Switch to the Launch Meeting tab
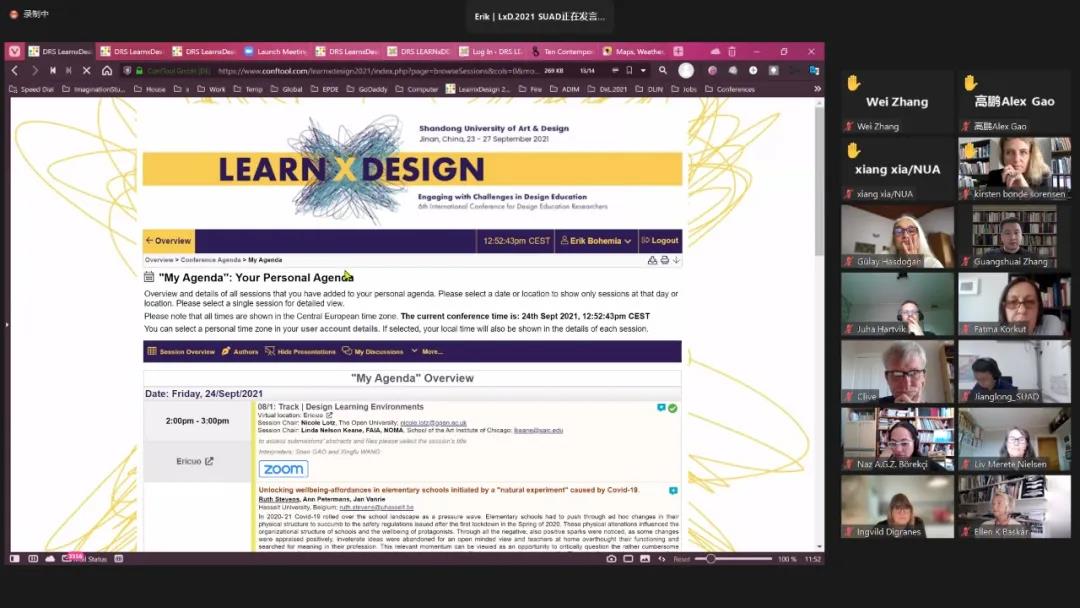Screen dimensions: 1080x608 click(274, 51)
